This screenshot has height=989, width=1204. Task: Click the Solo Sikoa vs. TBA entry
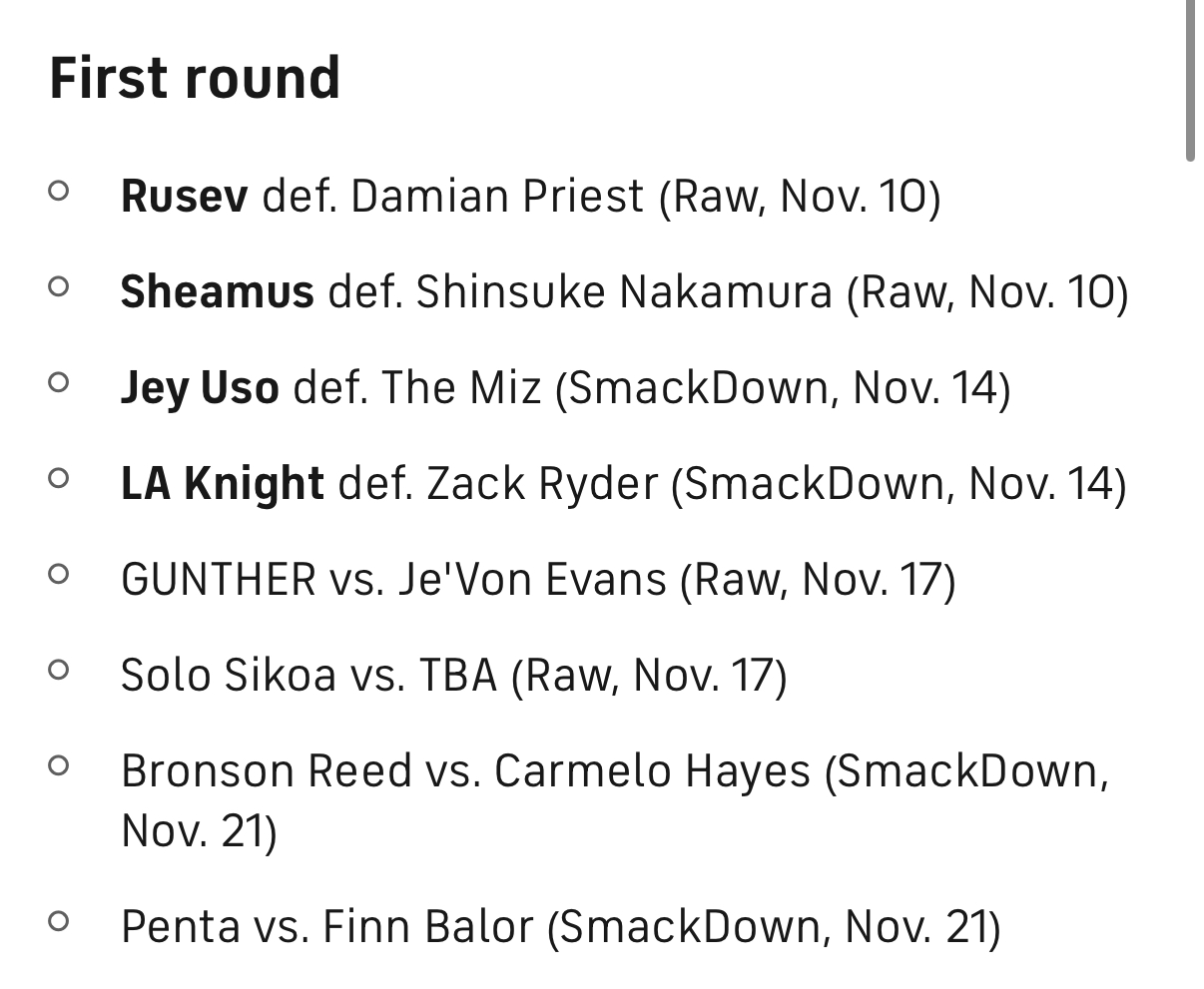coord(453,675)
